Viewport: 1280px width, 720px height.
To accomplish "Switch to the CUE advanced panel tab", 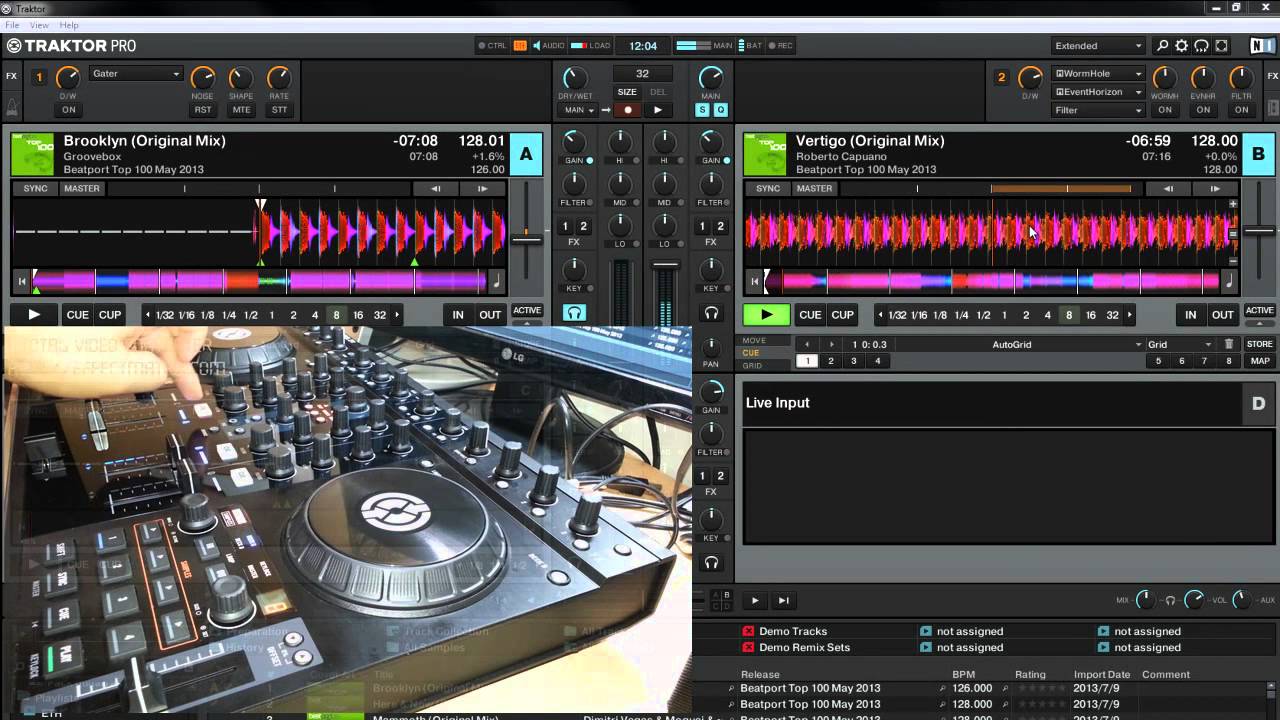I will click(751, 353).
